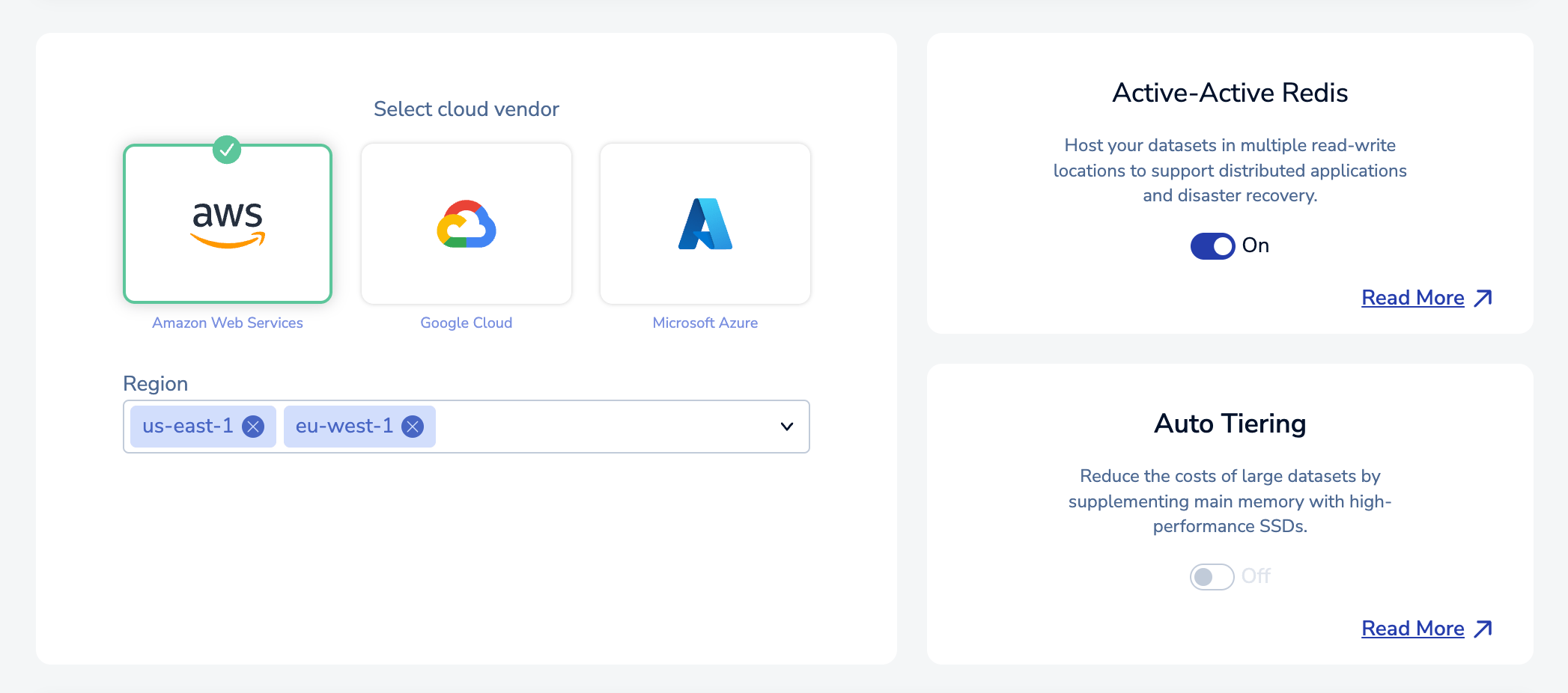Click the Amazon Web Services label

tap(227, 323)
